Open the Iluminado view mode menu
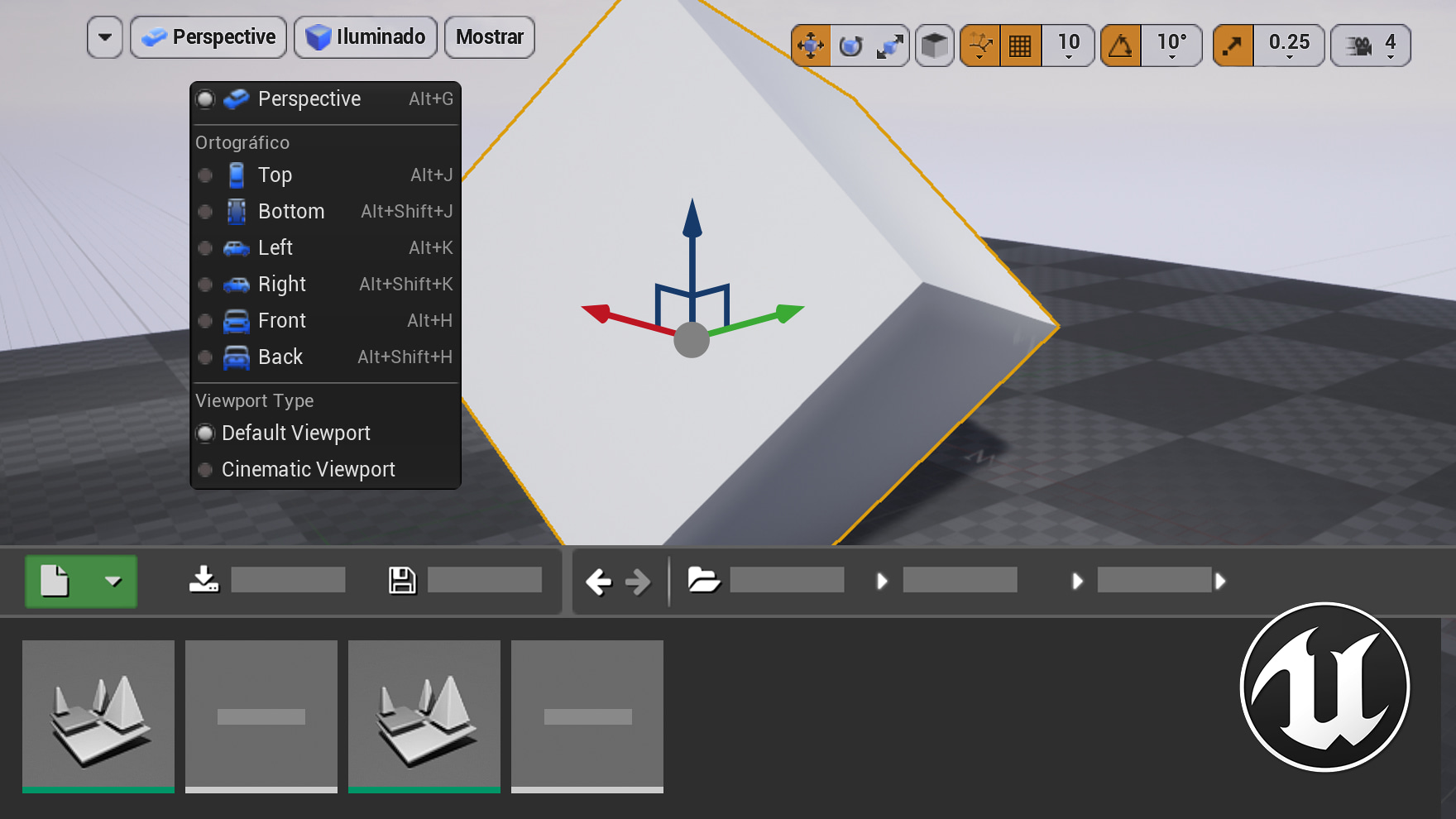The image size is (1456, 819). [366, 37]
